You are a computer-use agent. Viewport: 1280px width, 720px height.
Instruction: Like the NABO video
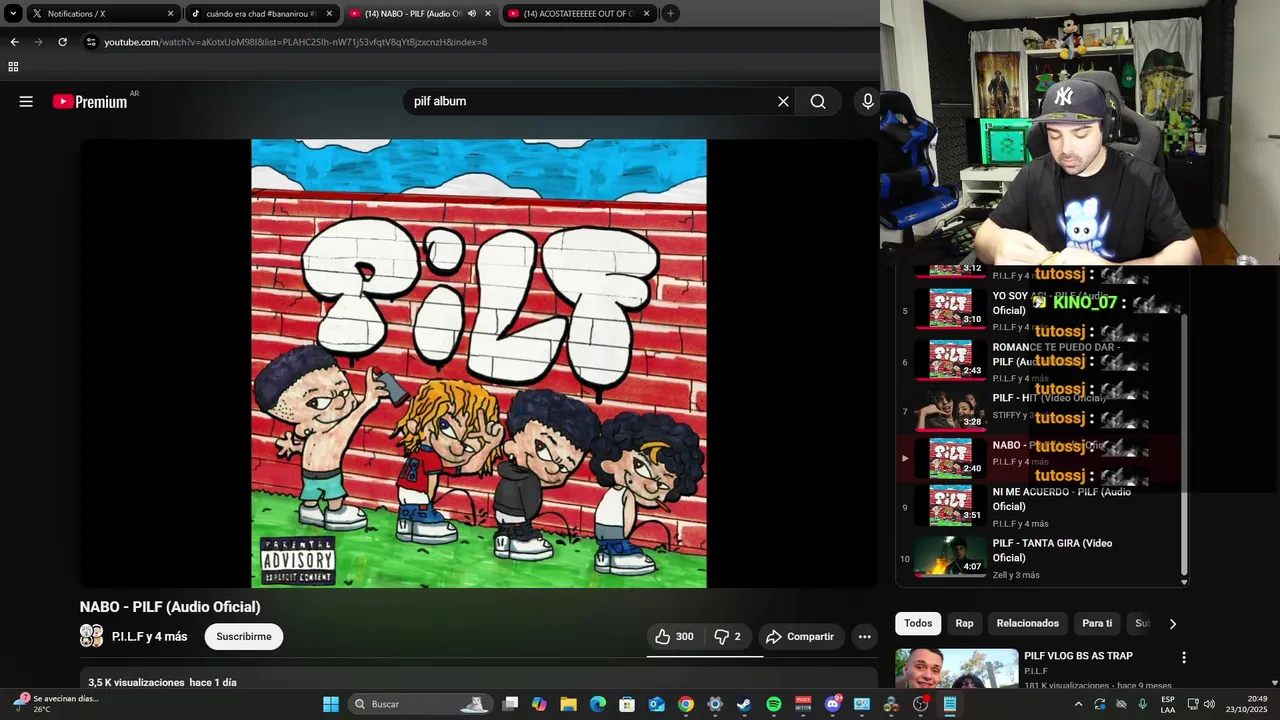(x=674, y=637)
